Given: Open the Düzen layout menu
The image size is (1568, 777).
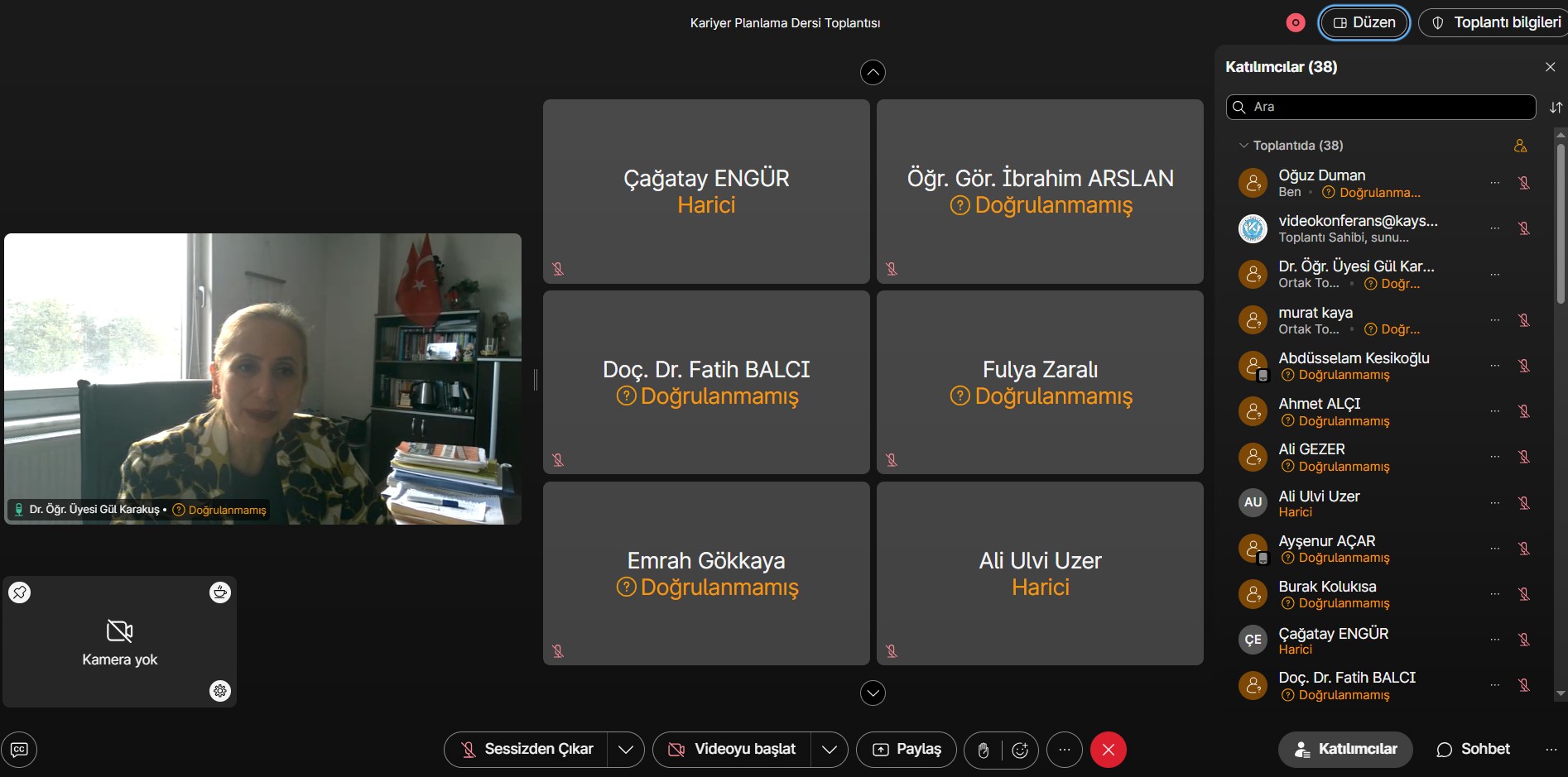Looking at the screenshot, I should point(1364,23).
